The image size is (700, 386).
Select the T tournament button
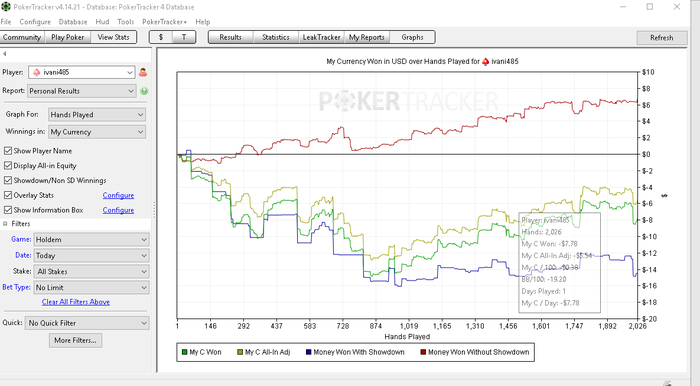pyautogui.click(x=184, y=37)
